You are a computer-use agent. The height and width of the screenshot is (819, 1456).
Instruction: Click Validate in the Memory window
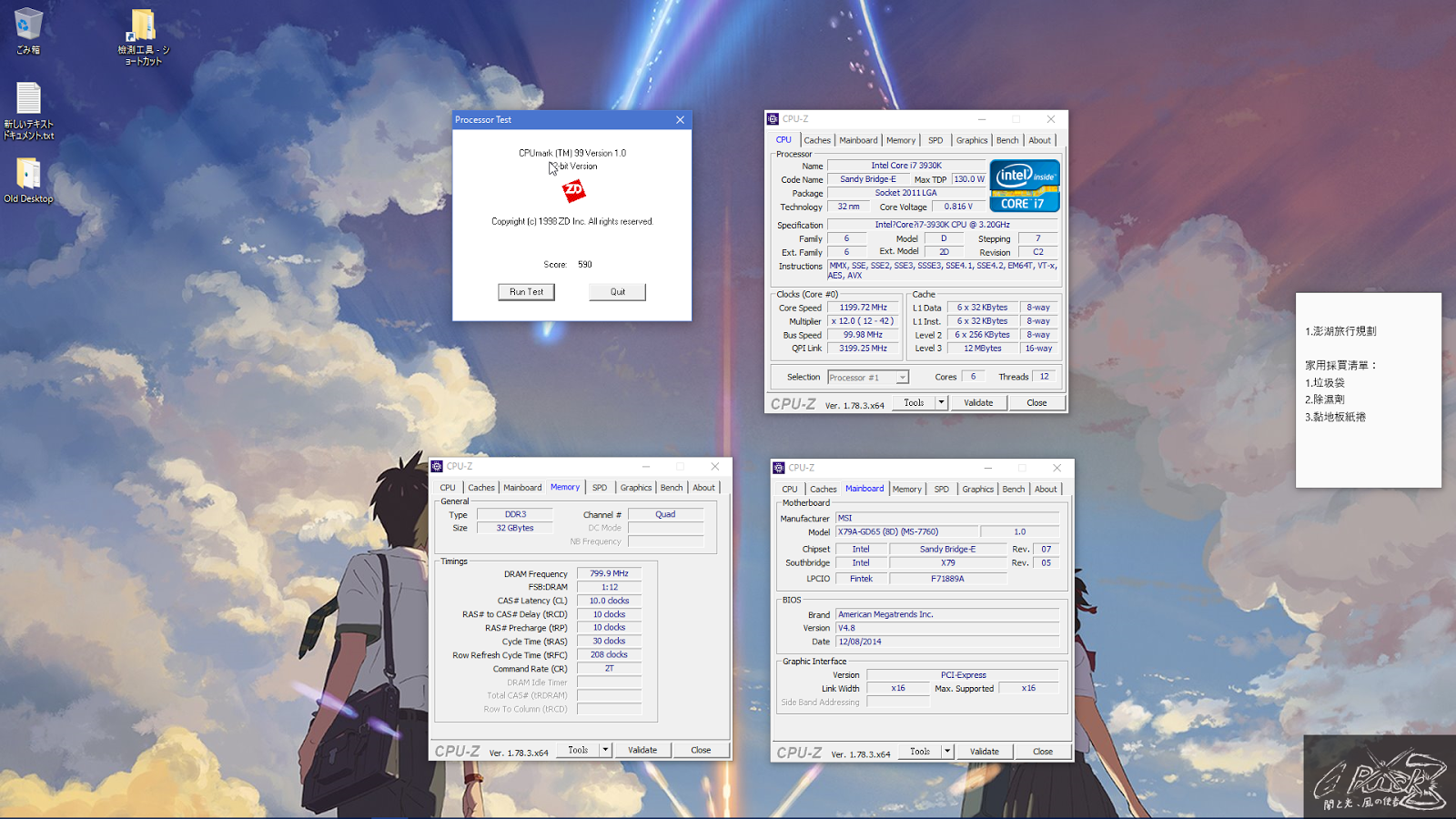click(x=642, y=751)
